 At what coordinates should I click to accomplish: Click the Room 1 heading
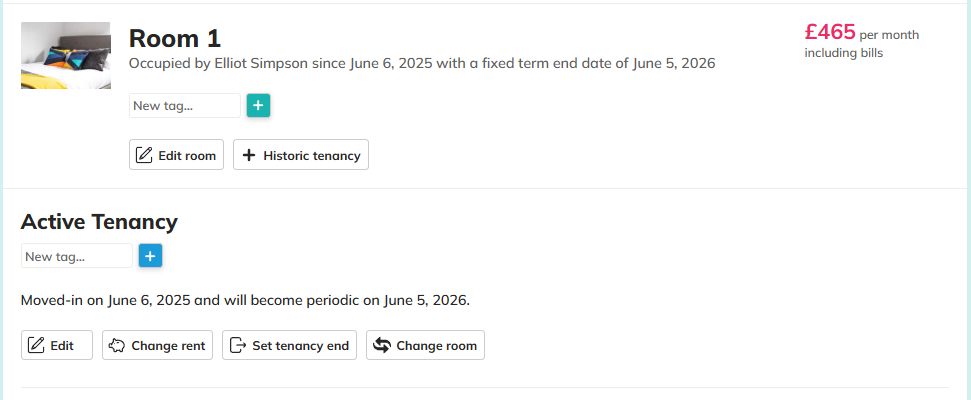coord(175,38)
